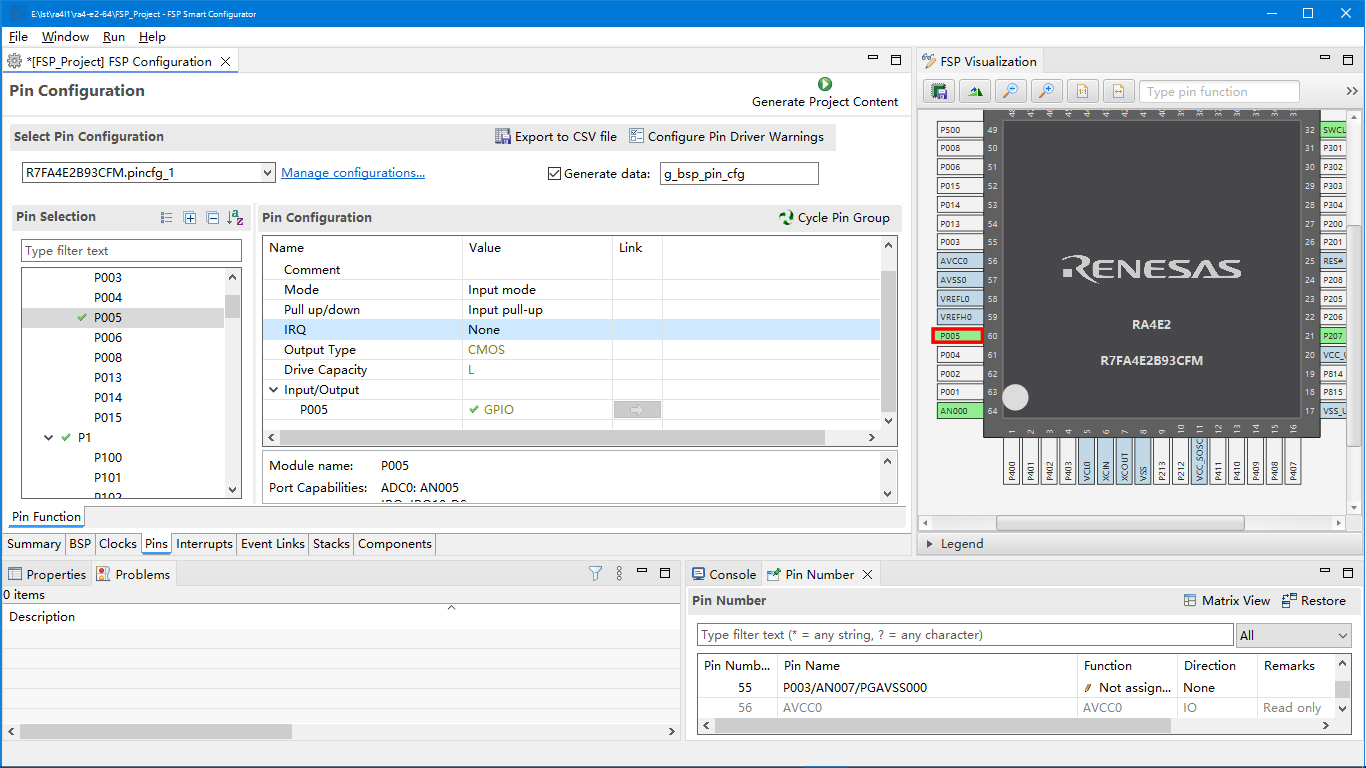Select P006 in the pin tree
This screenshot has height=768, width=1366.
[x=108, y=338]
